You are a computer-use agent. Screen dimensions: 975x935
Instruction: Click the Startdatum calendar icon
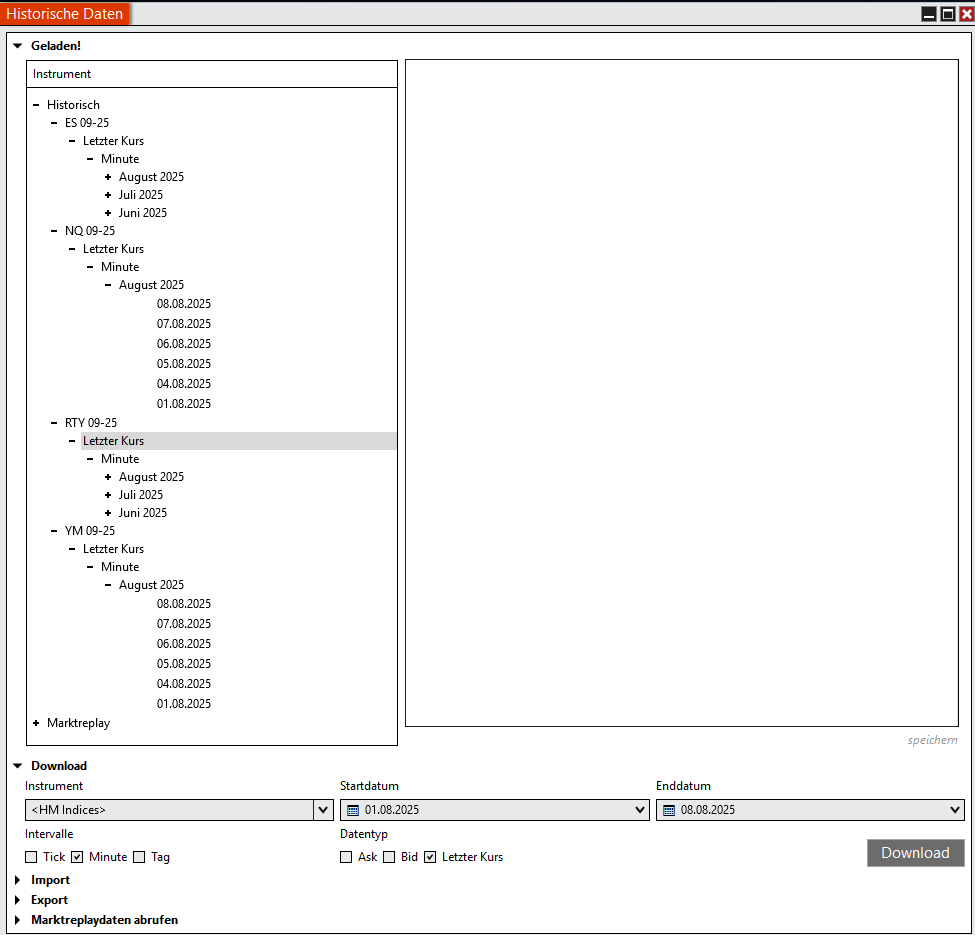click(353, 810)
